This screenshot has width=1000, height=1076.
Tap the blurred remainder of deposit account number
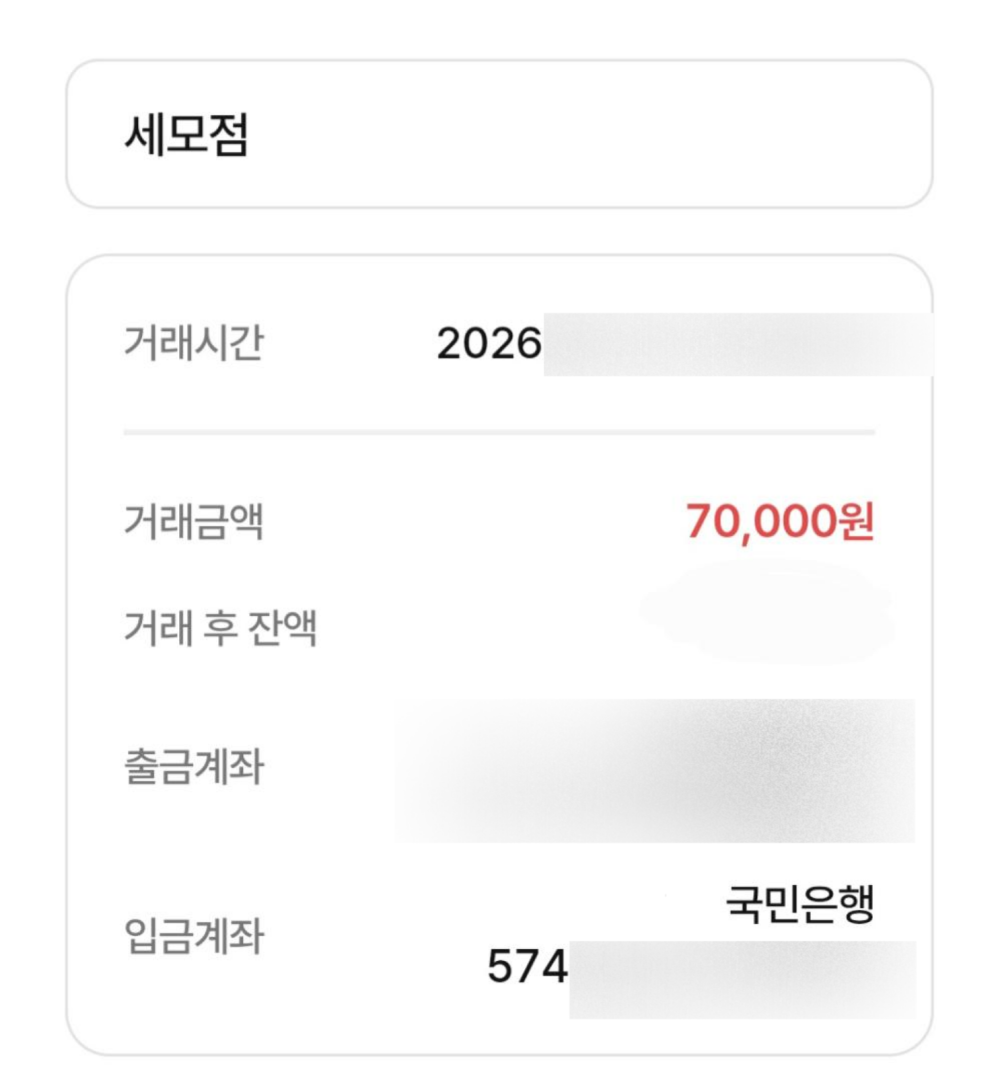tap(742, 978)
